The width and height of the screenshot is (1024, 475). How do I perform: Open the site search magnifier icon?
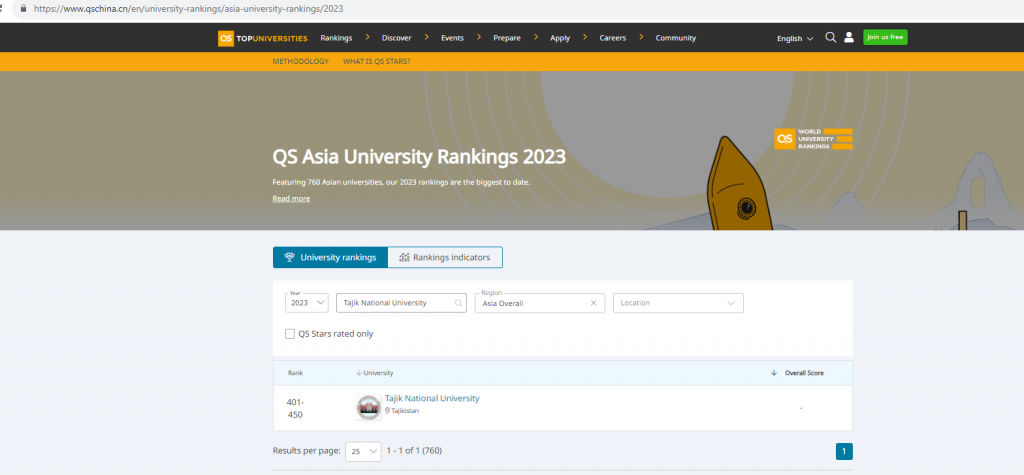pos(830,37)
